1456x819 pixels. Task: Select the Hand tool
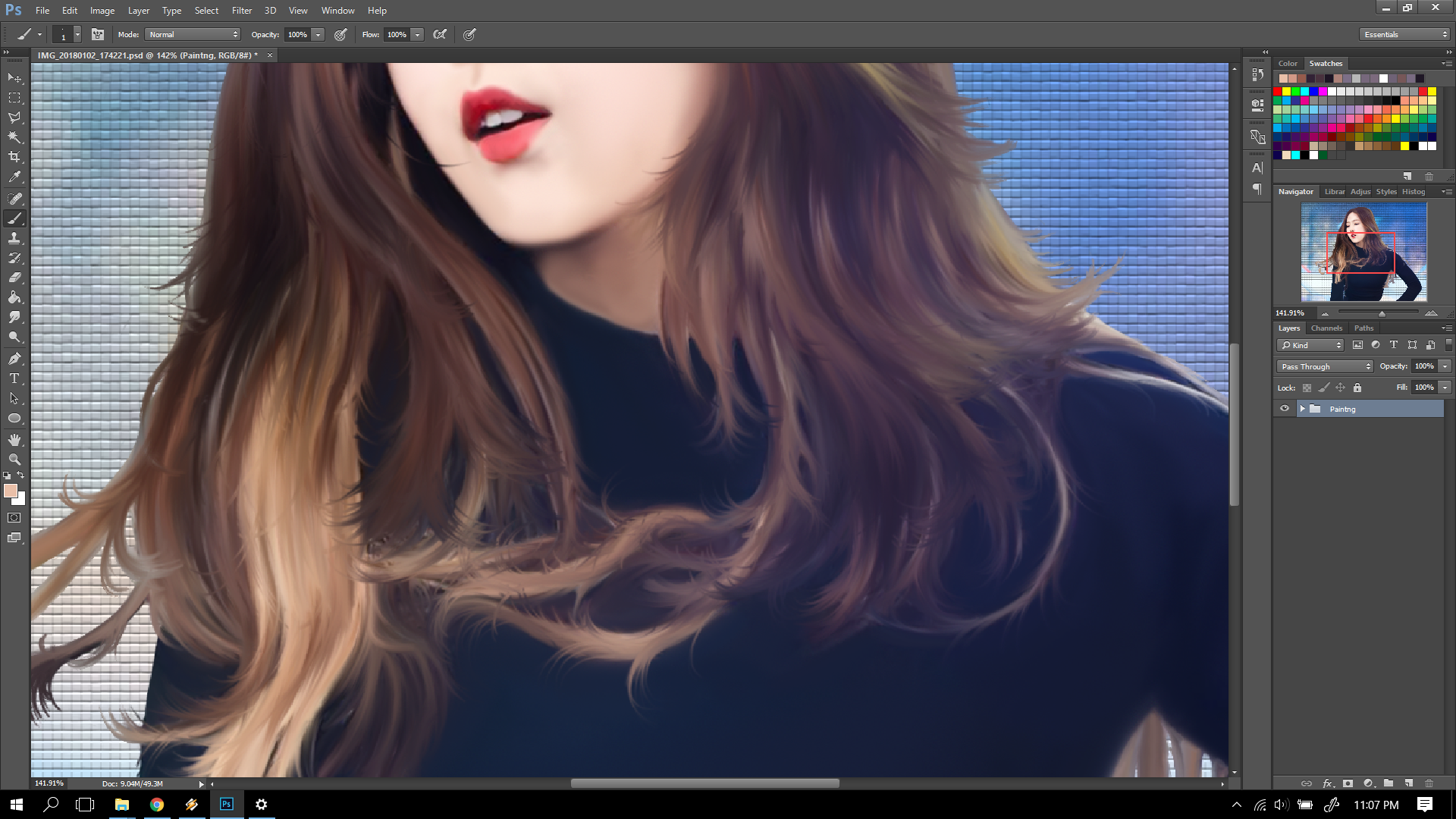click(14, 438)
